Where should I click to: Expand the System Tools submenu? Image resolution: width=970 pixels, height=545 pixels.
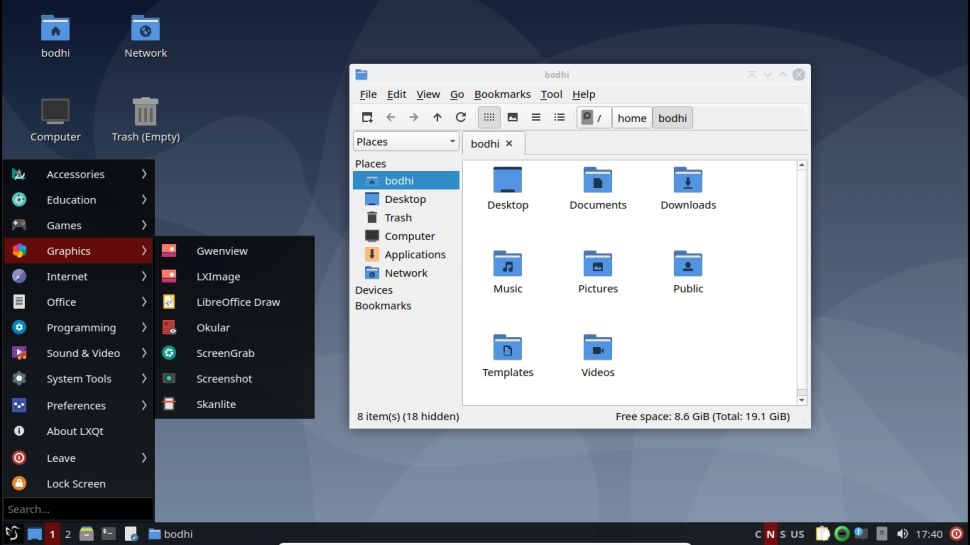tap(79, 379)
